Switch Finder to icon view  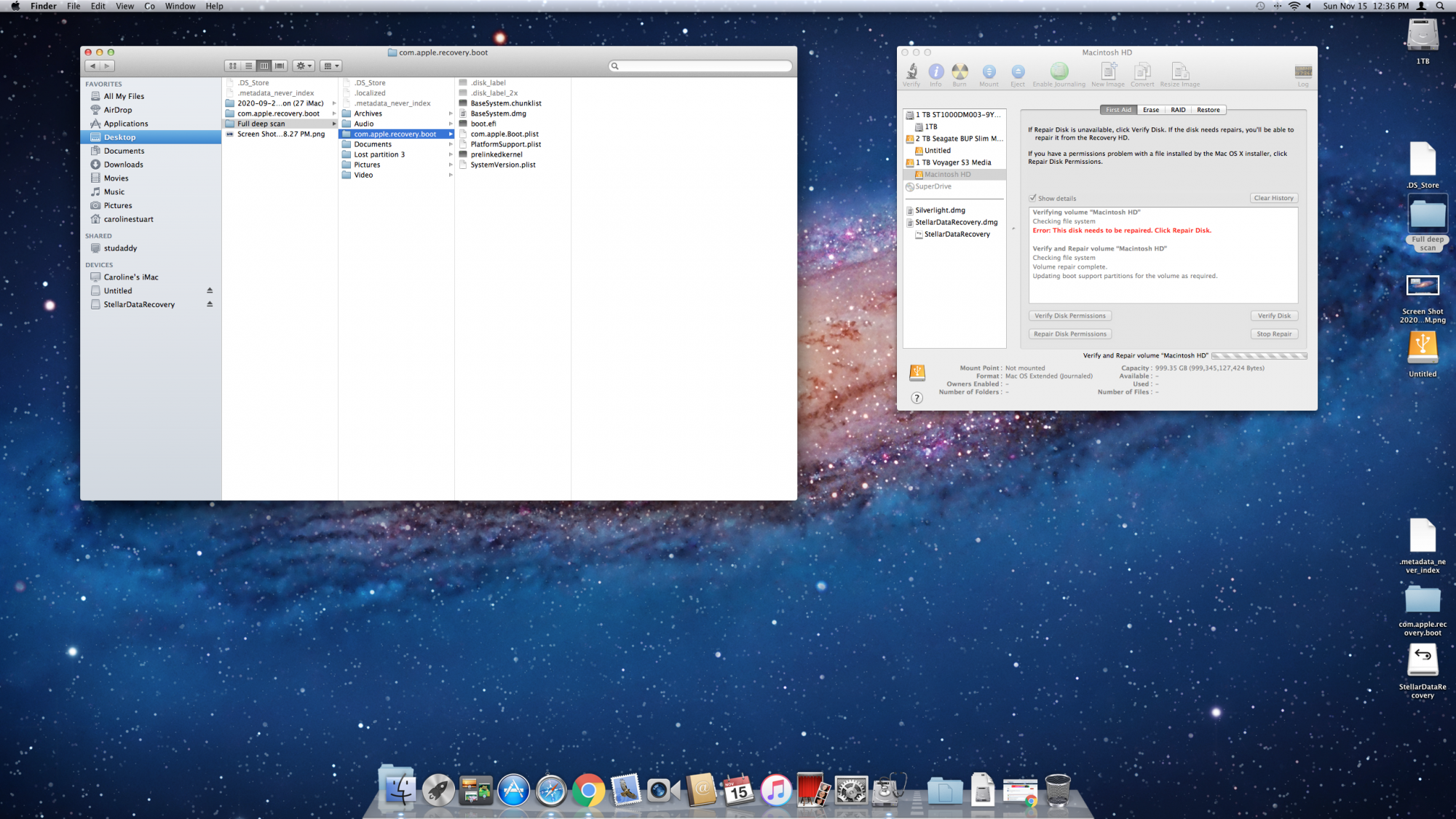(233, 66)
